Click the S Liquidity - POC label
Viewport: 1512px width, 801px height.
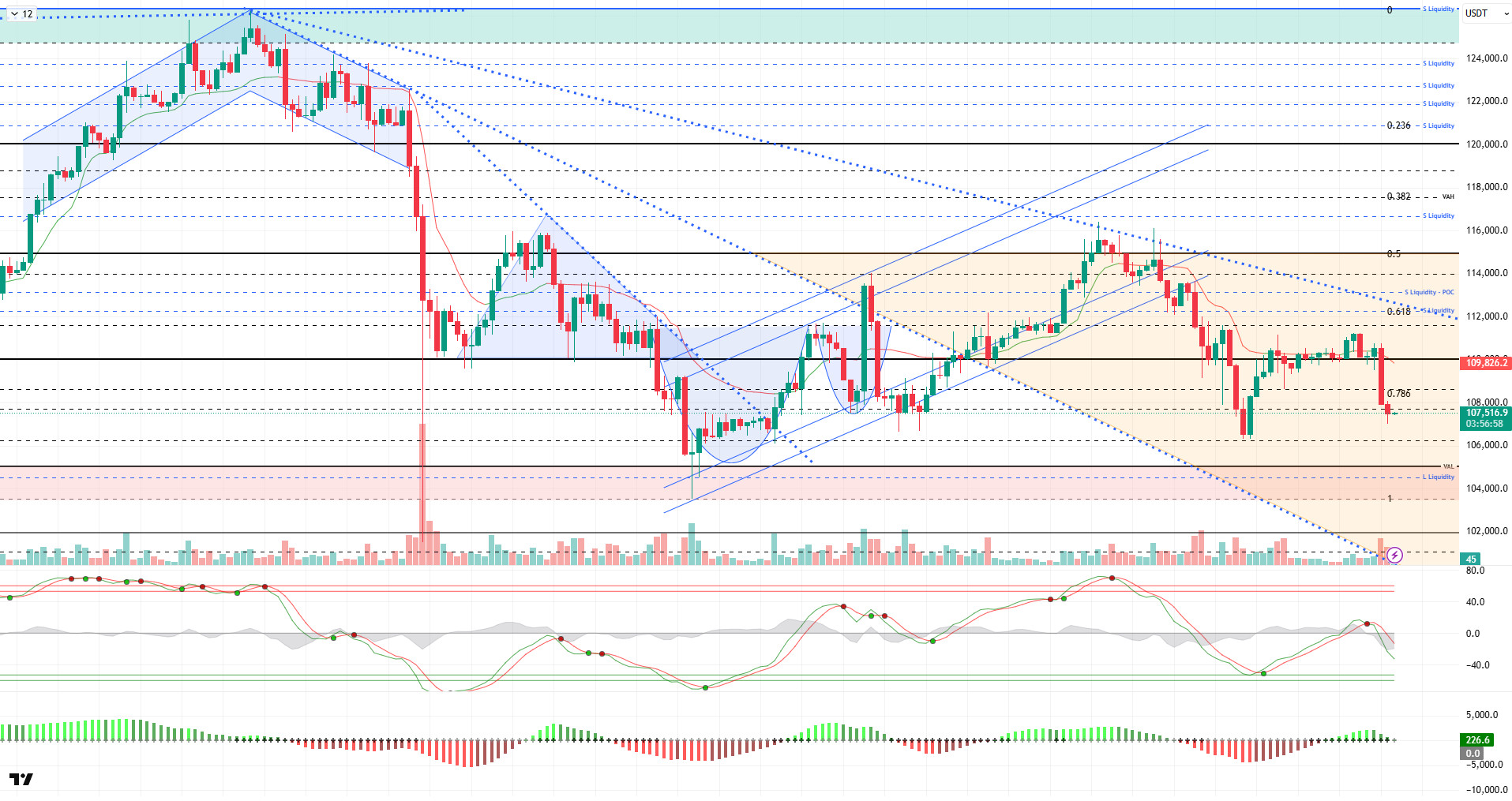(x=1429, y=293)
